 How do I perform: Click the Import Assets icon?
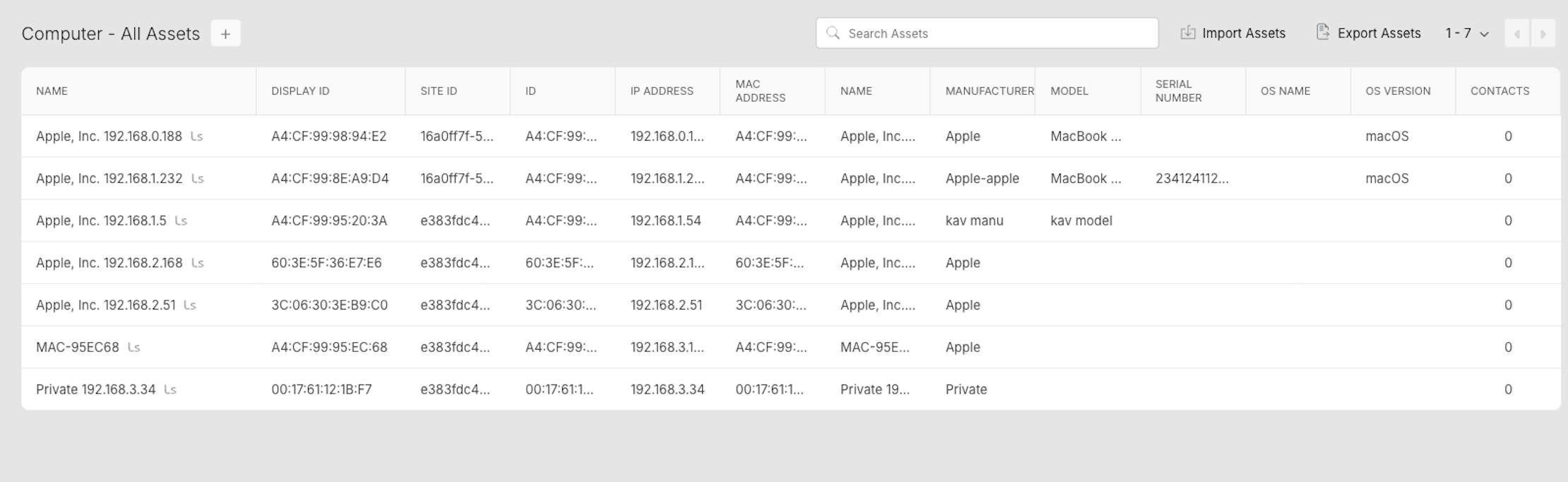1188,33
